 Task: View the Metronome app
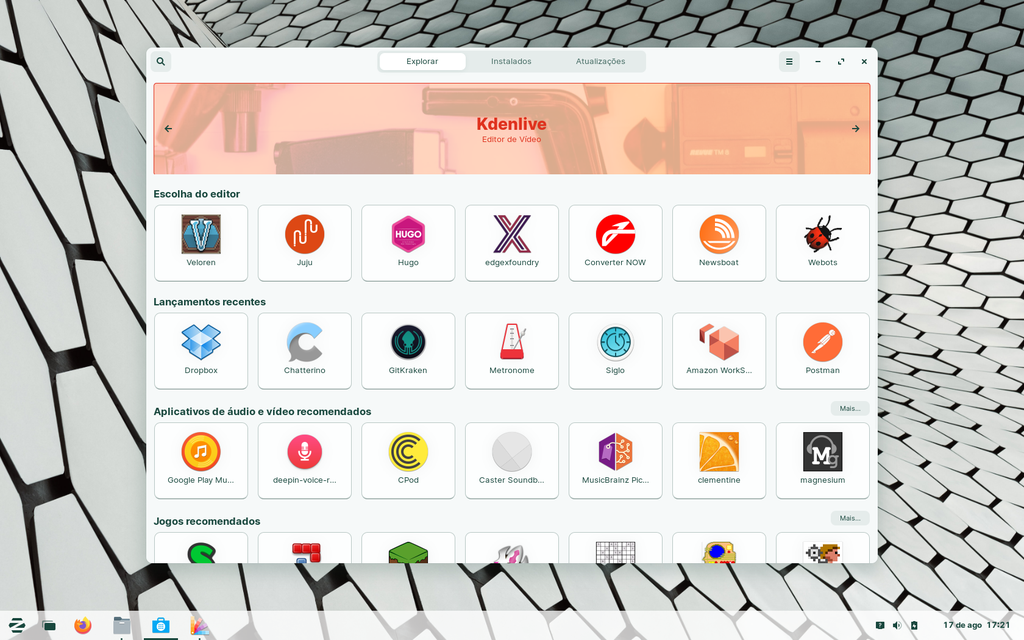512,351
